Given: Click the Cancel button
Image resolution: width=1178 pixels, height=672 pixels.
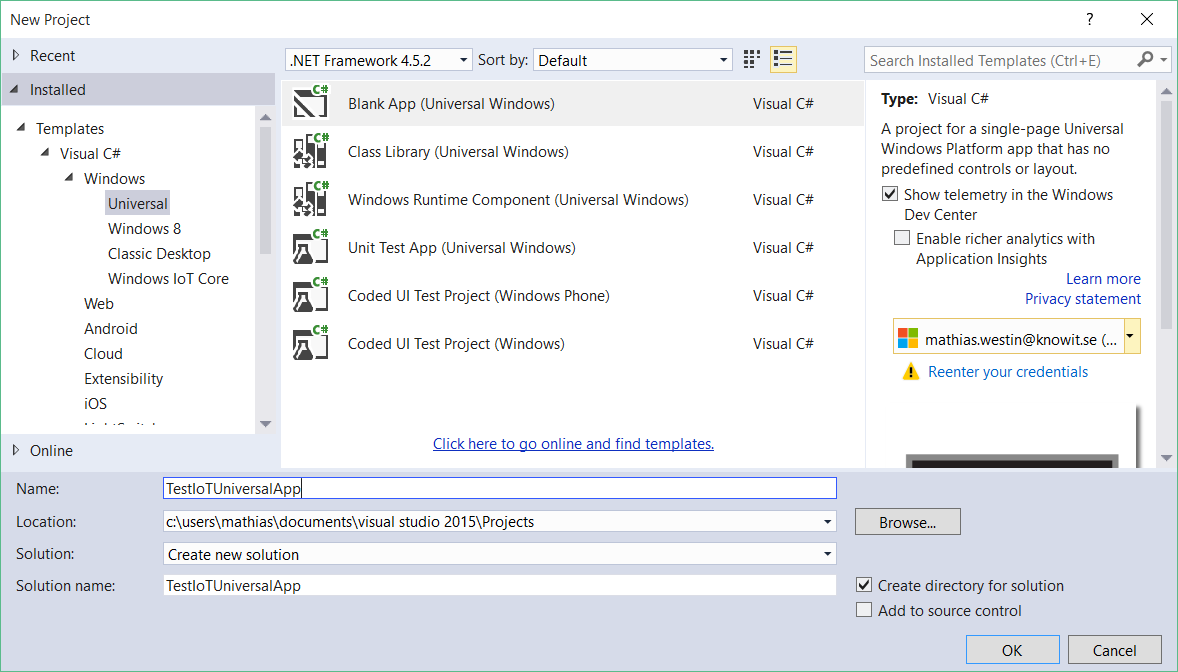Looking at the screenshot, I should point(1114,650).
